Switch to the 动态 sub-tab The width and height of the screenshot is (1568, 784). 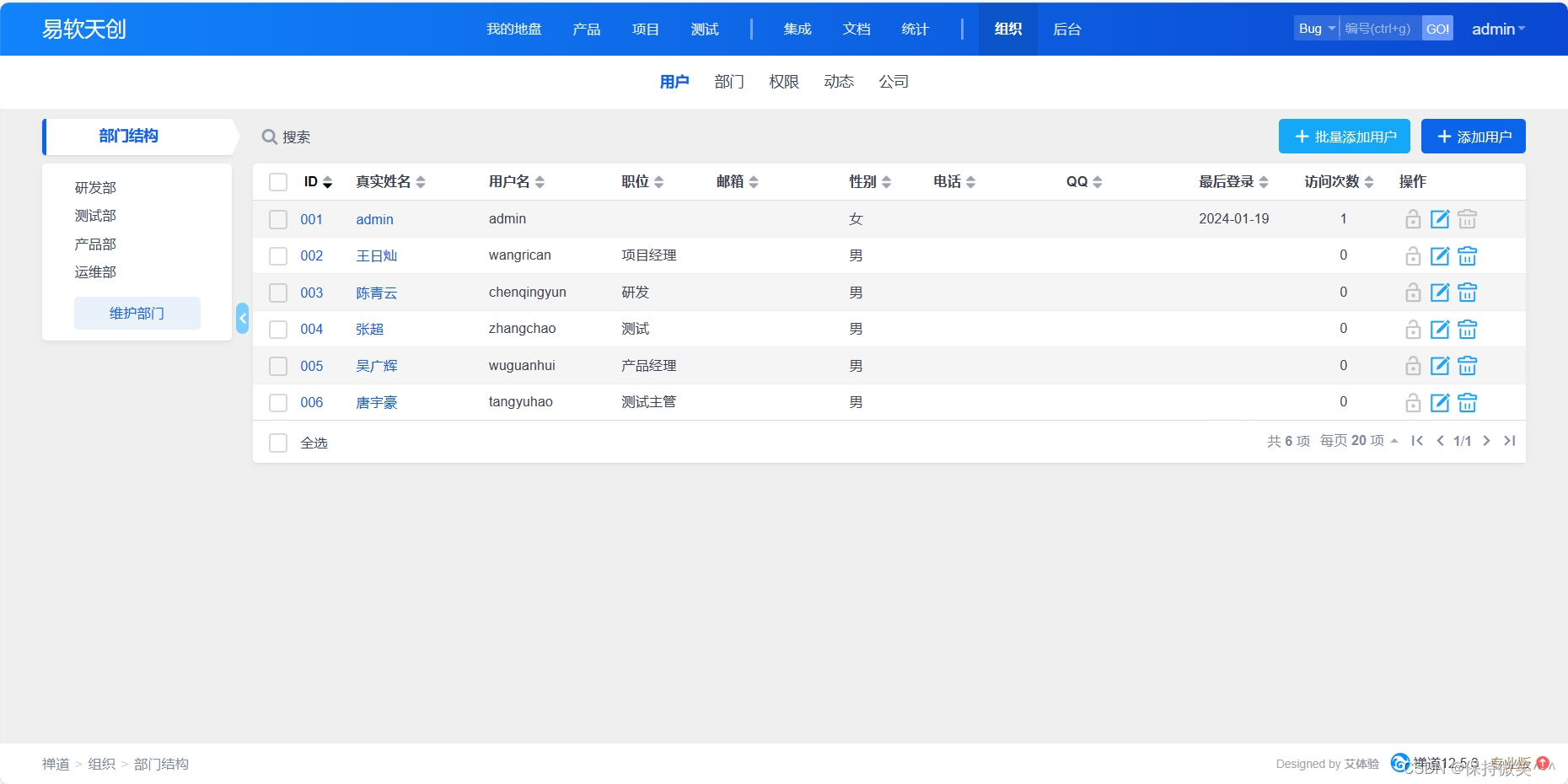839,82
